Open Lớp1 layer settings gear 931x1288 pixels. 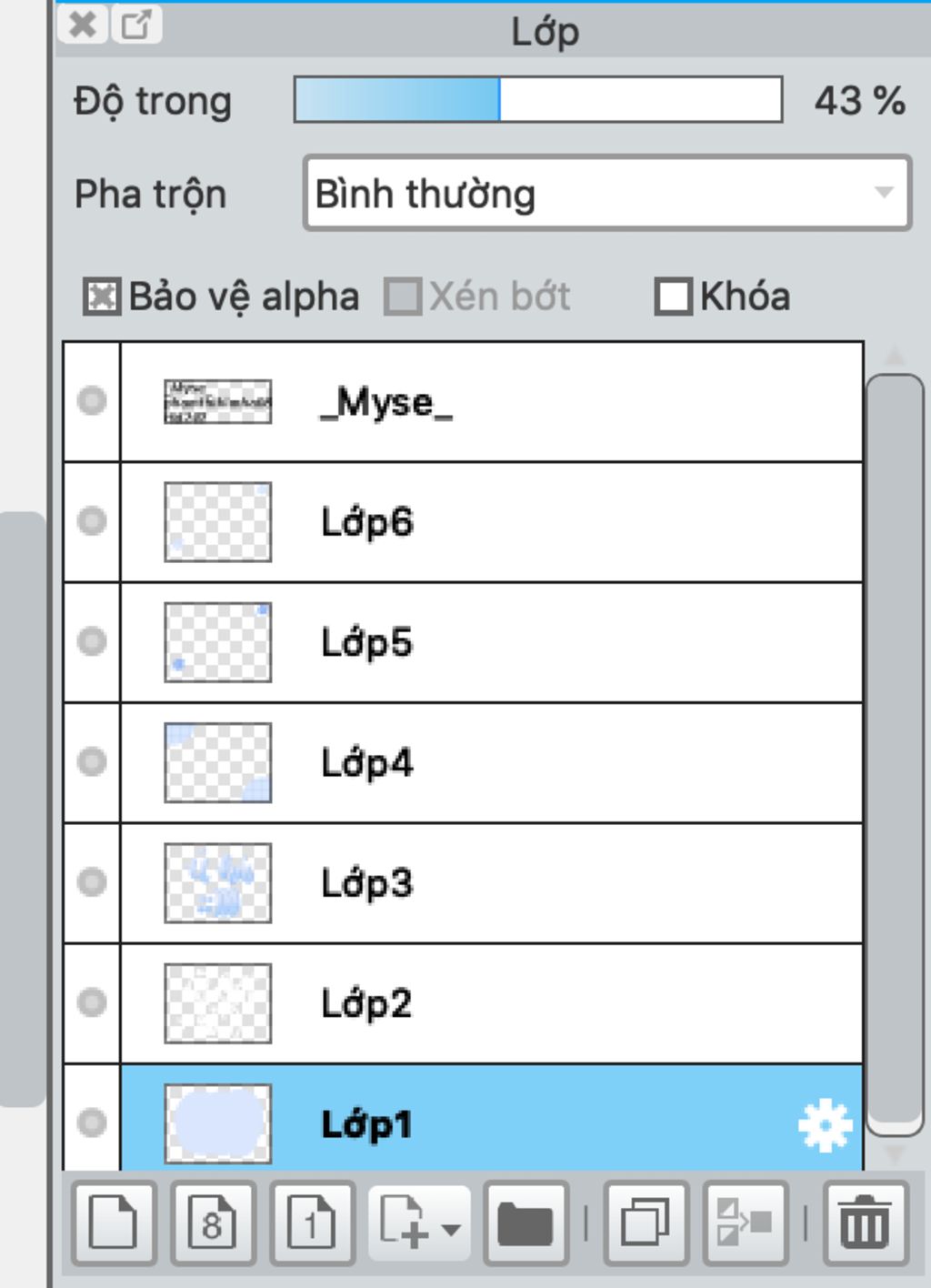tap(825, 1126)
